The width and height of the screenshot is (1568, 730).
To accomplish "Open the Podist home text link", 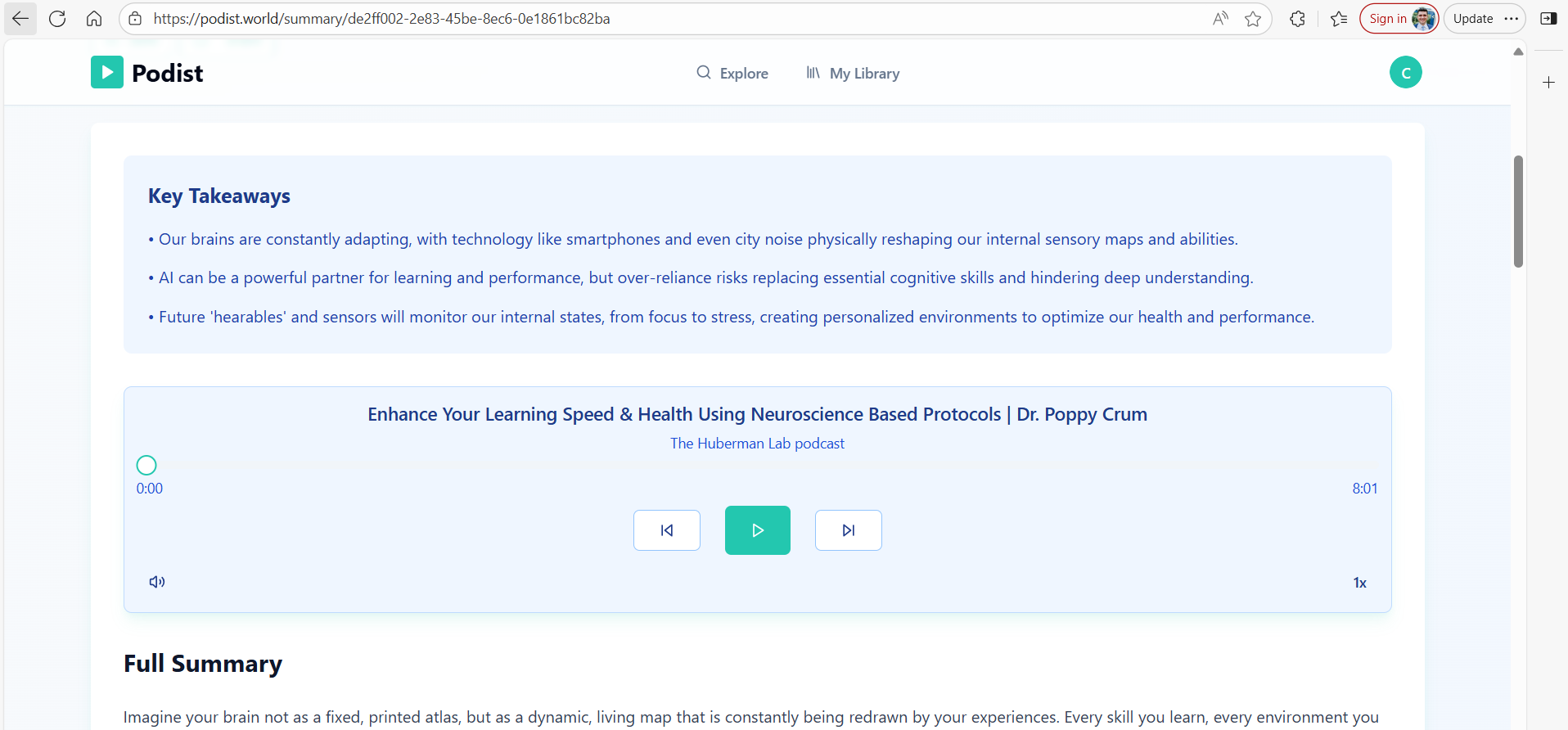I will click(167, 73).
